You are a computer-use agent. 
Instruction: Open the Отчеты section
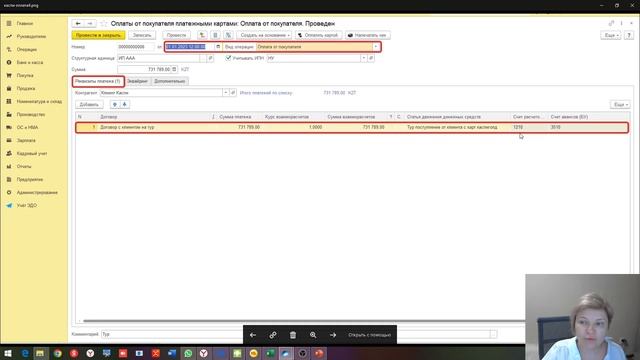pos(24,167)
